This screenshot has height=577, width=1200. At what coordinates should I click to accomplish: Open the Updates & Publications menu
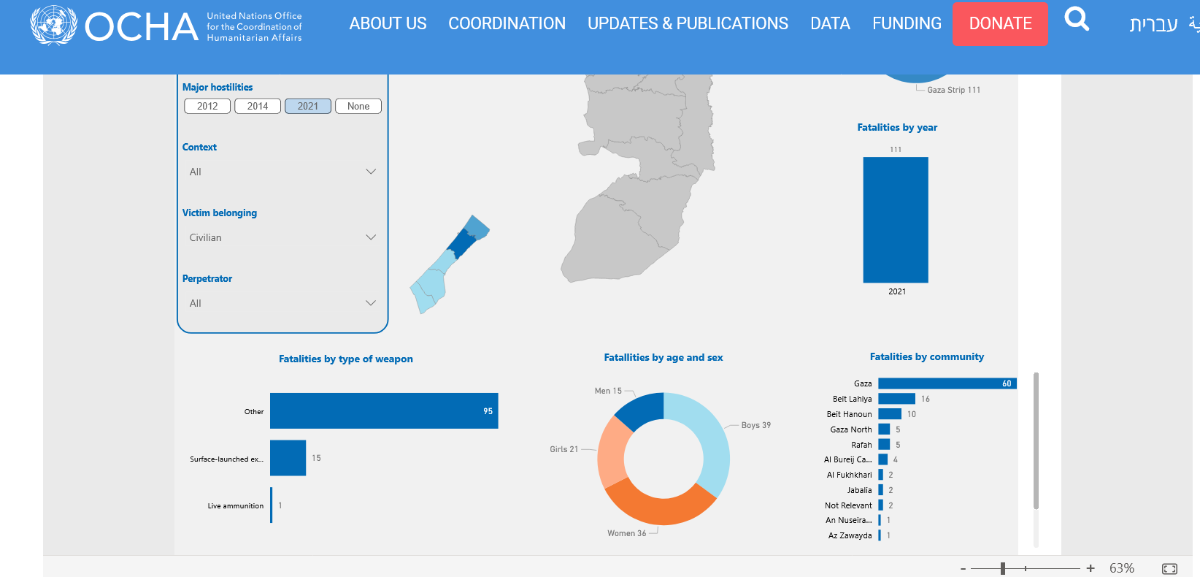pos(687,23)
